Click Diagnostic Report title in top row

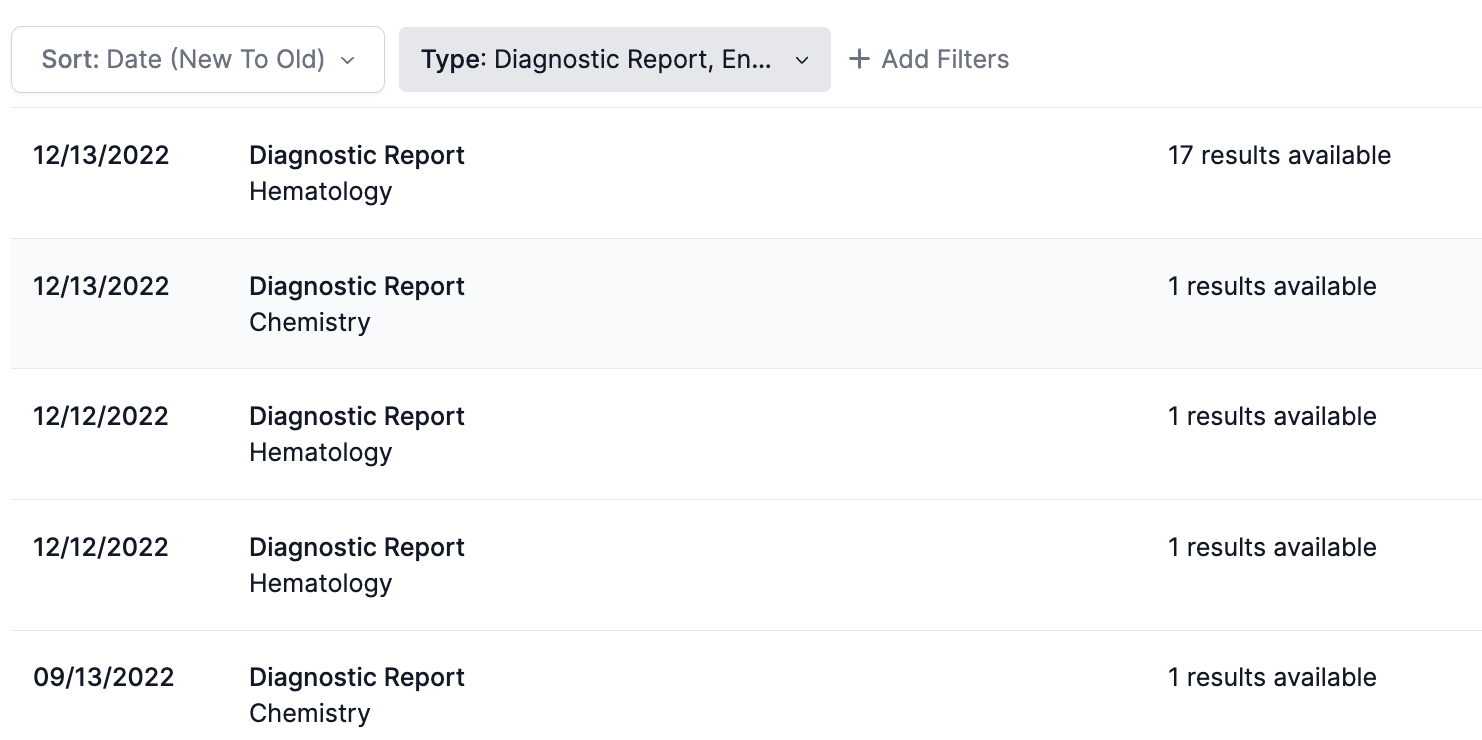356,155
